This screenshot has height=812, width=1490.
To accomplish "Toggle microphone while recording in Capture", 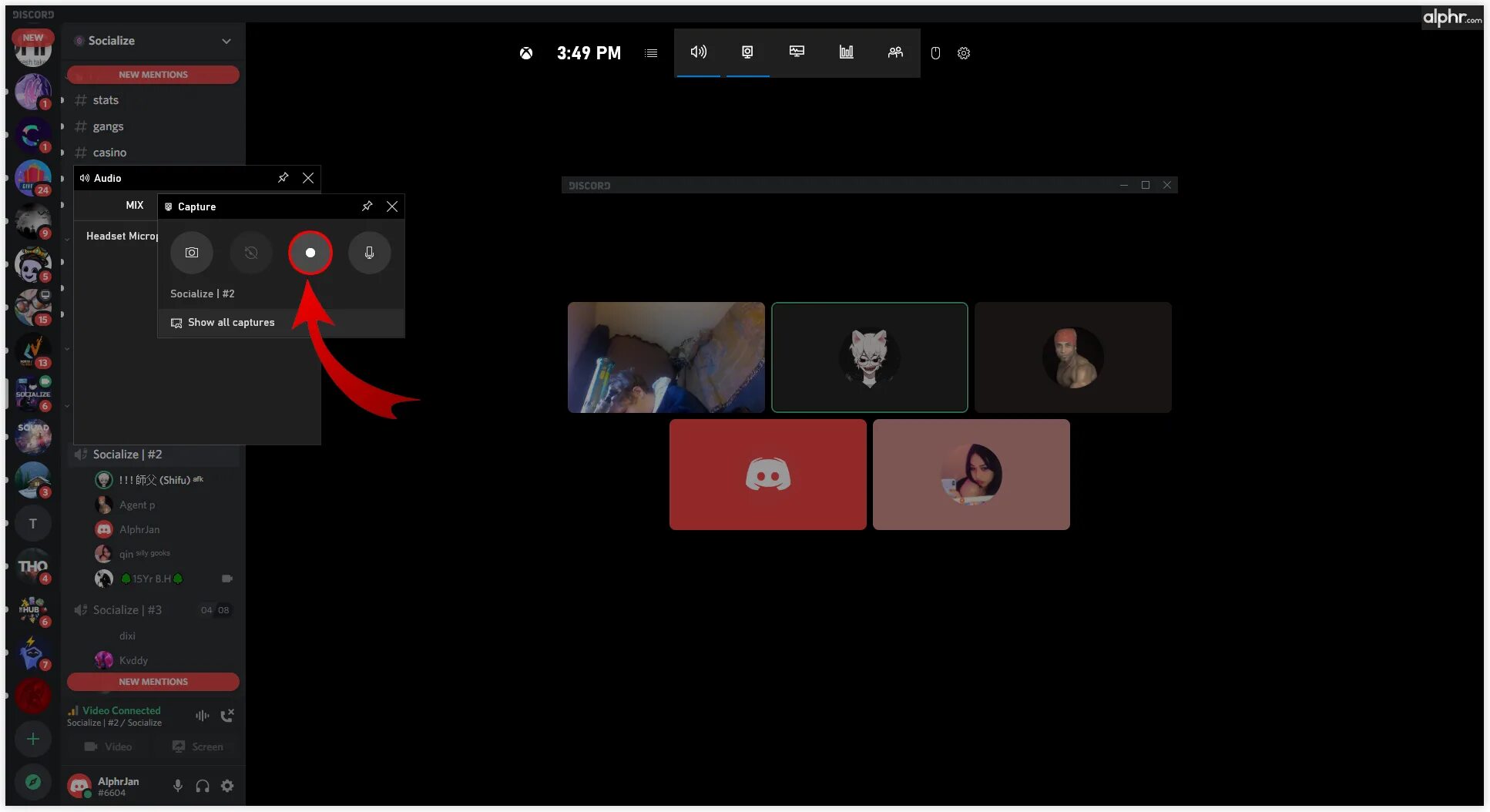I will click(370, 253).
